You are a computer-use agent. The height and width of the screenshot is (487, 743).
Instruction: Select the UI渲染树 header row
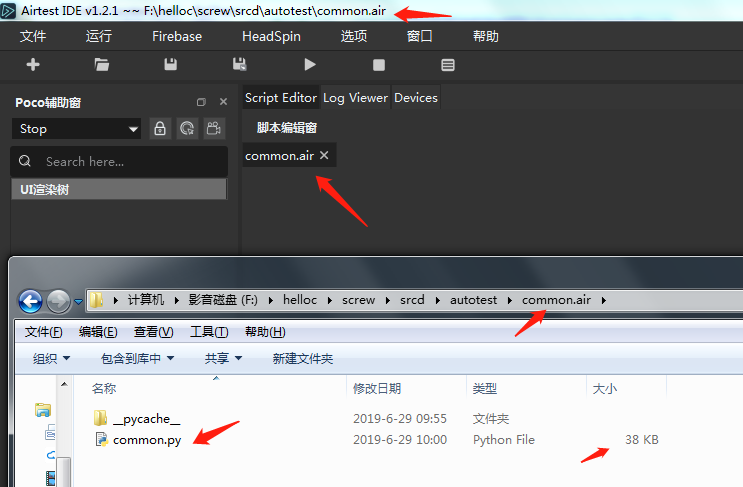tap(119, 189)
